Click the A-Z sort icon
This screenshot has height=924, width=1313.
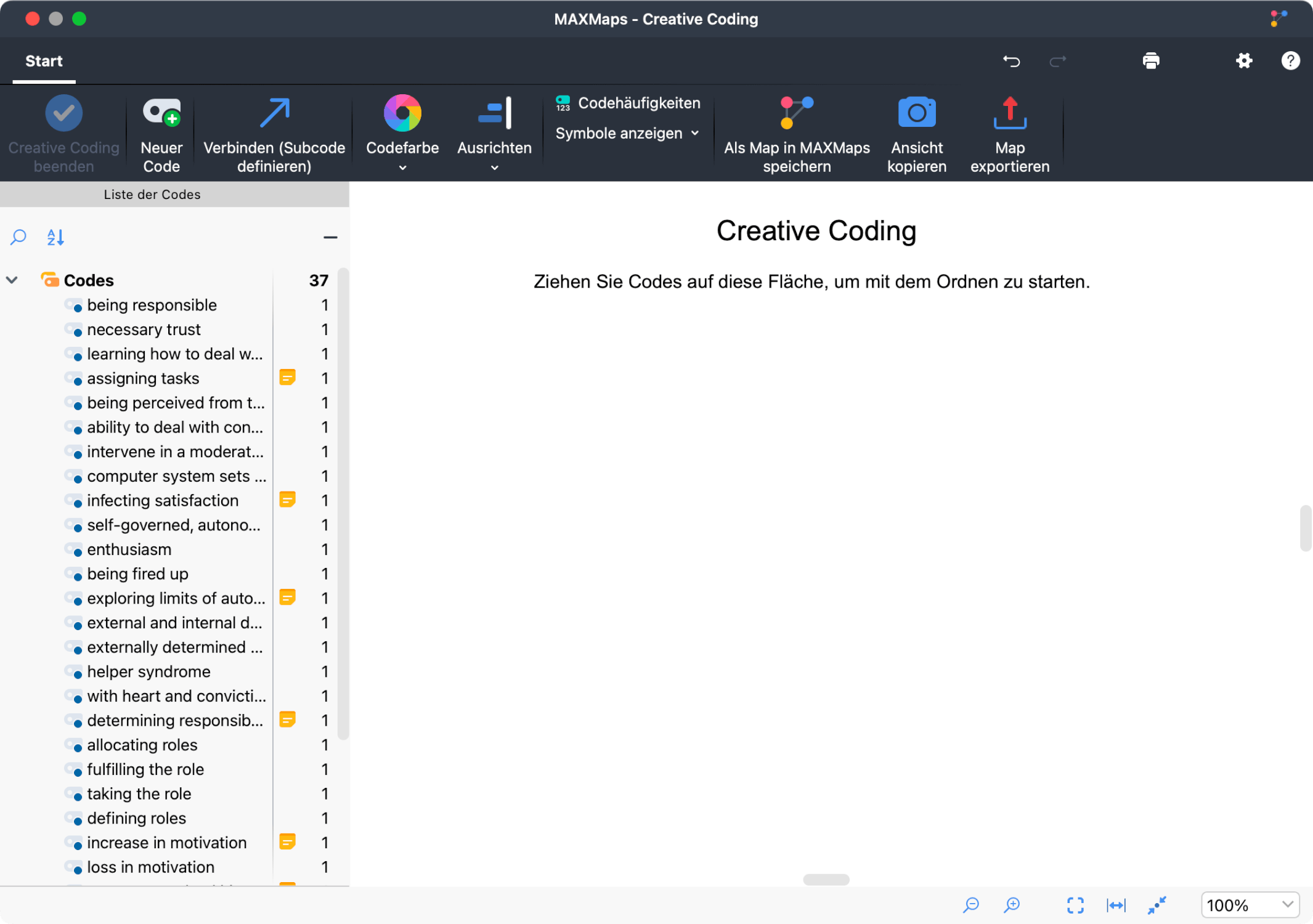click(x=55, y=237)
